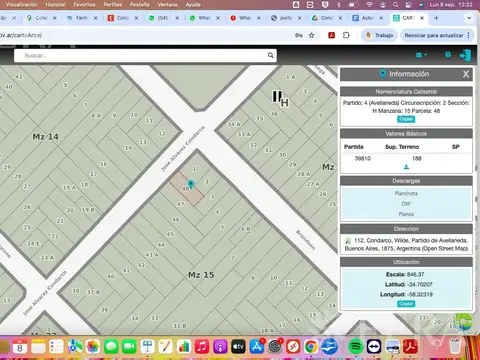The width and height of the screenshot is (480, 360).
Task: Open Adobe Acrobat from the Dock
Action: 410,347
